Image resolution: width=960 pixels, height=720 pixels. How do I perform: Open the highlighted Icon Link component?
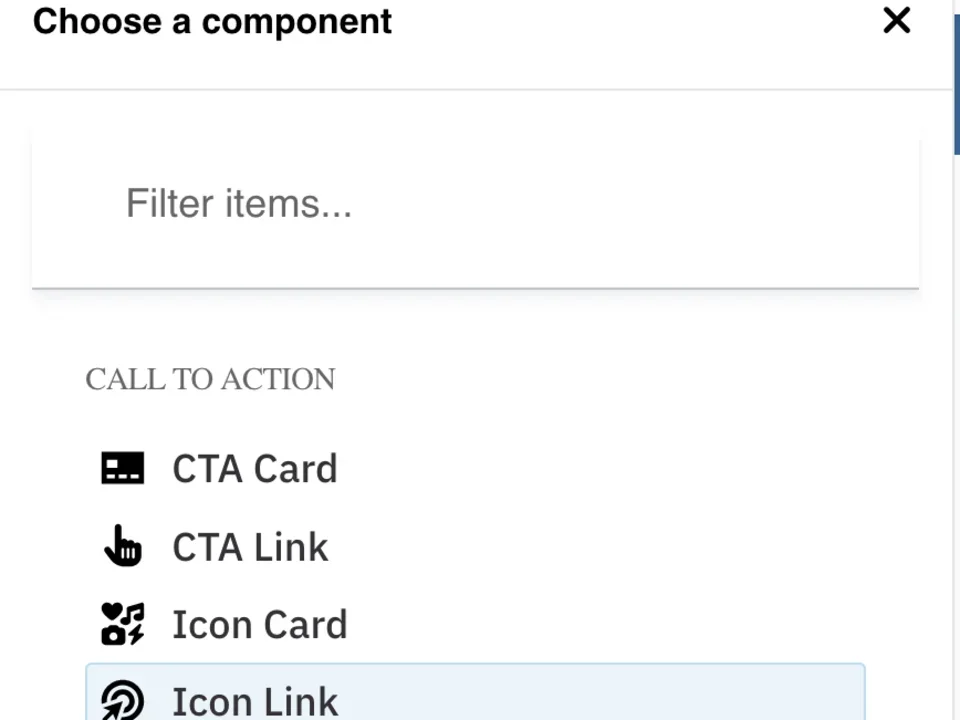point(255,700)
